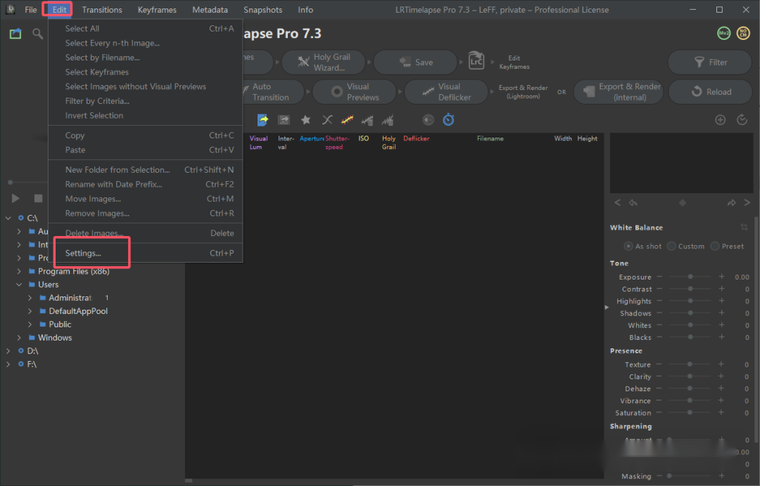Click the stopwatch timer icon

(448, 121)
